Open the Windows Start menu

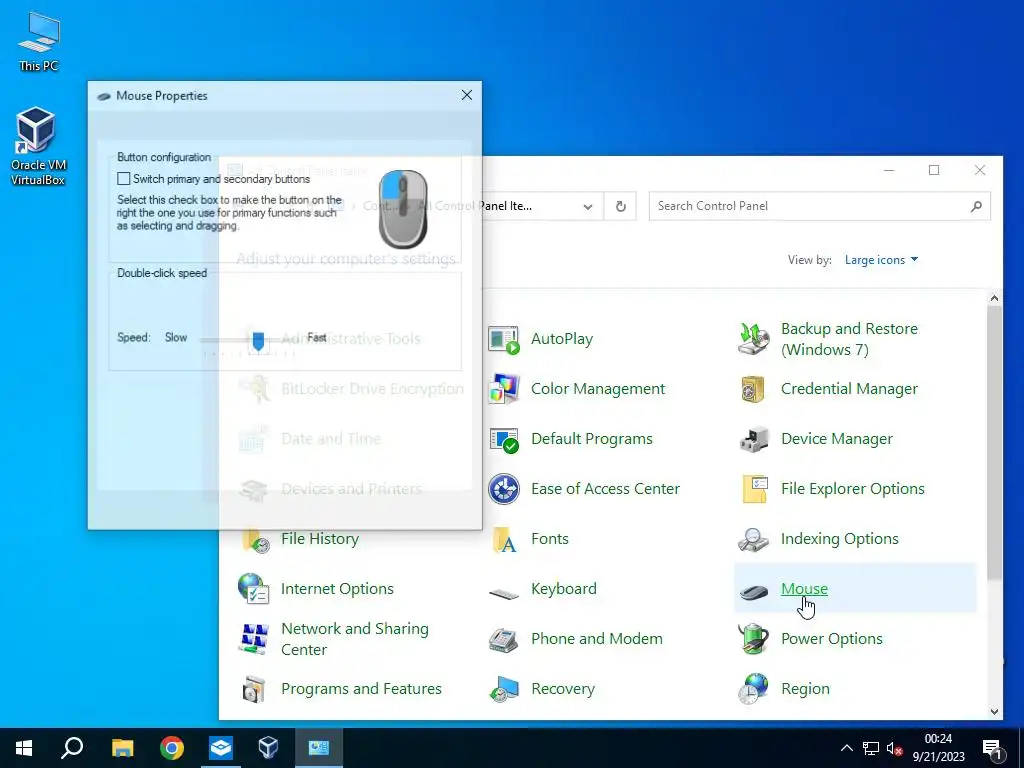24,748
